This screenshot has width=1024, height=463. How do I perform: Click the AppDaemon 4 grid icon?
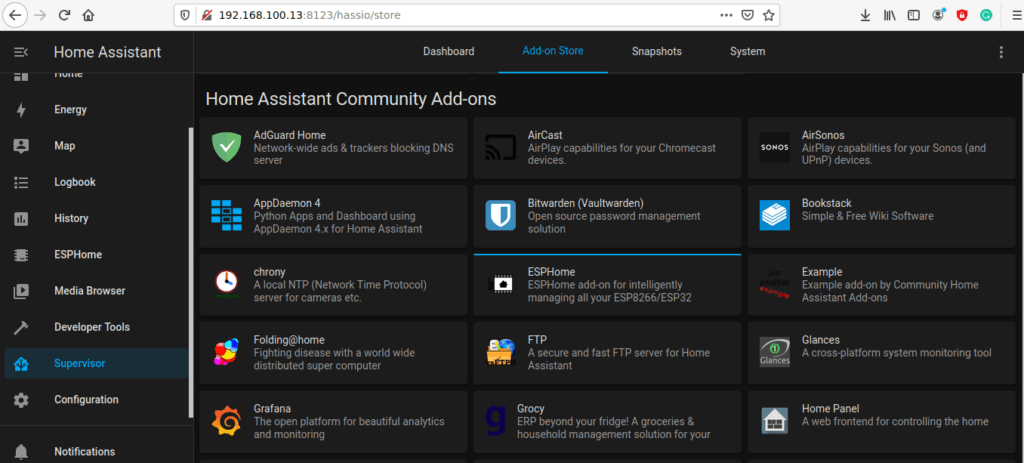point(227,216)
